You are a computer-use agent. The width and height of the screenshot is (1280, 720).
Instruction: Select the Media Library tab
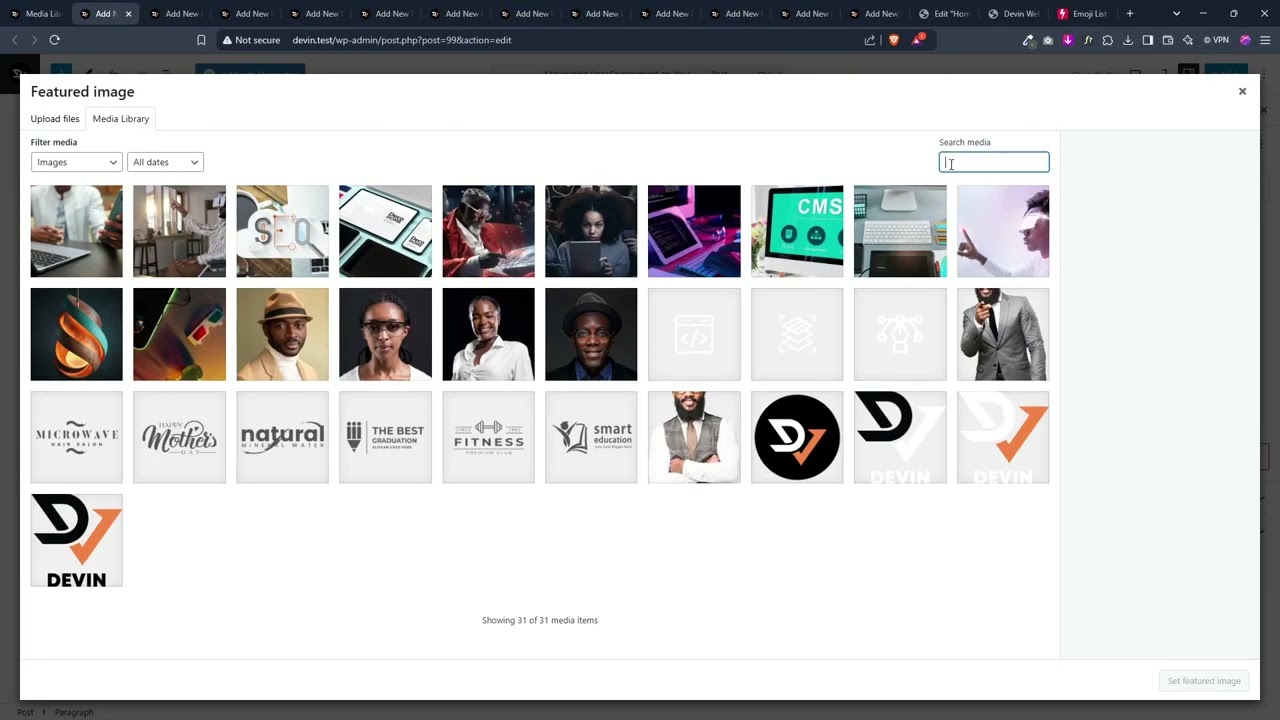coord(121,119)
